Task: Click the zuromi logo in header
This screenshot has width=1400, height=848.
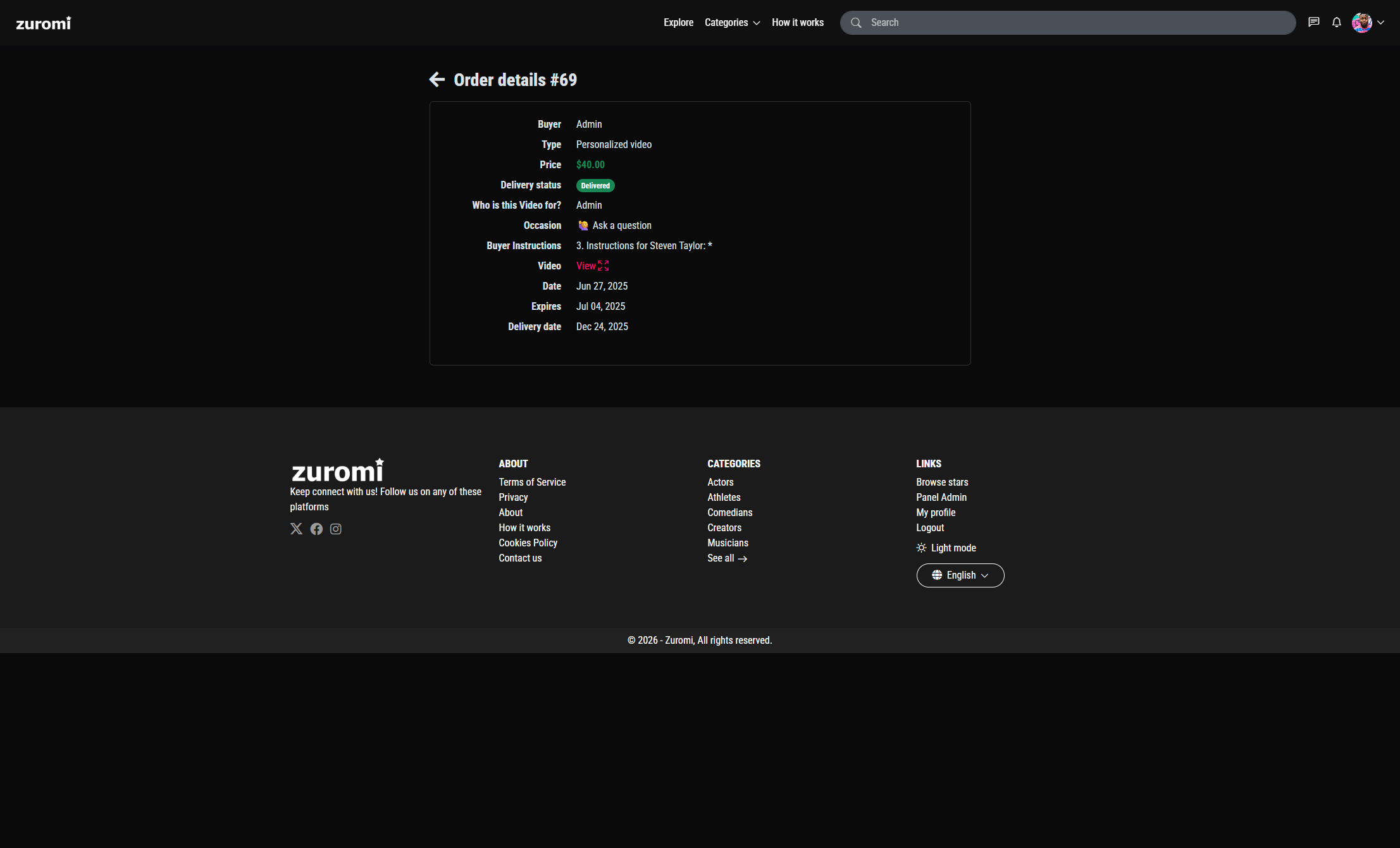Action: tap(44, 23)
